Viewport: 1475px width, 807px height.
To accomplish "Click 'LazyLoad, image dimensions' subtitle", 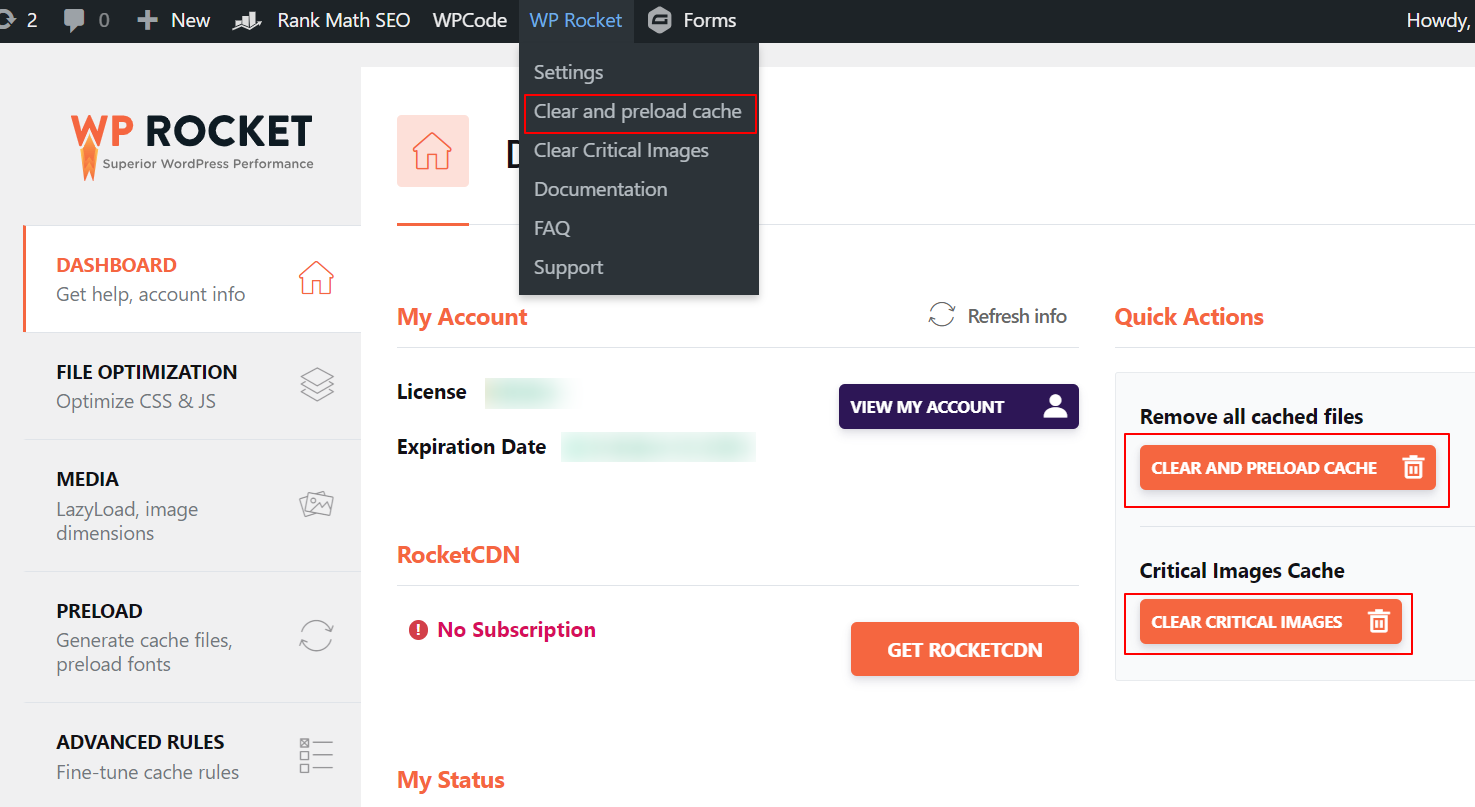I will point(127,521).
